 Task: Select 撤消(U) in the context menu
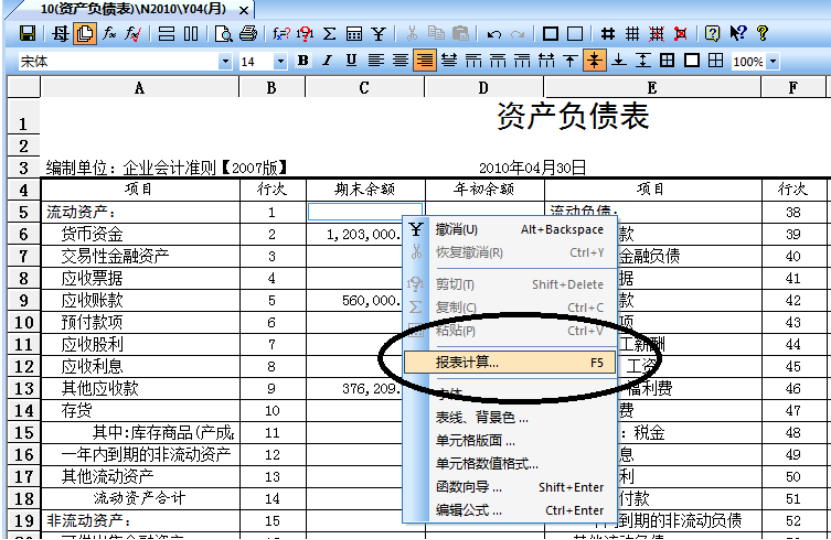(456, 230)
